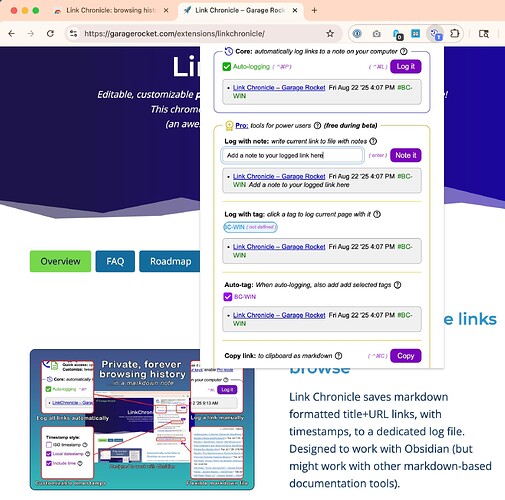Click the blue grid extension icon
This screenshot has height=500, width=505.
click(x=415, y=34)
